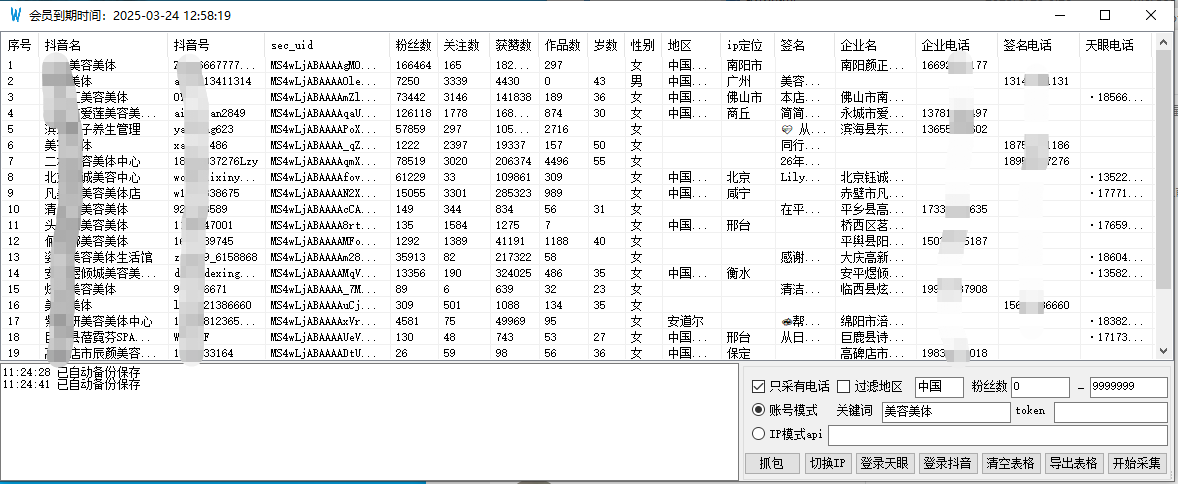Click the 企业电话 column header
This screenshot has height=484, width=1178.
click(x=956, y=45)
